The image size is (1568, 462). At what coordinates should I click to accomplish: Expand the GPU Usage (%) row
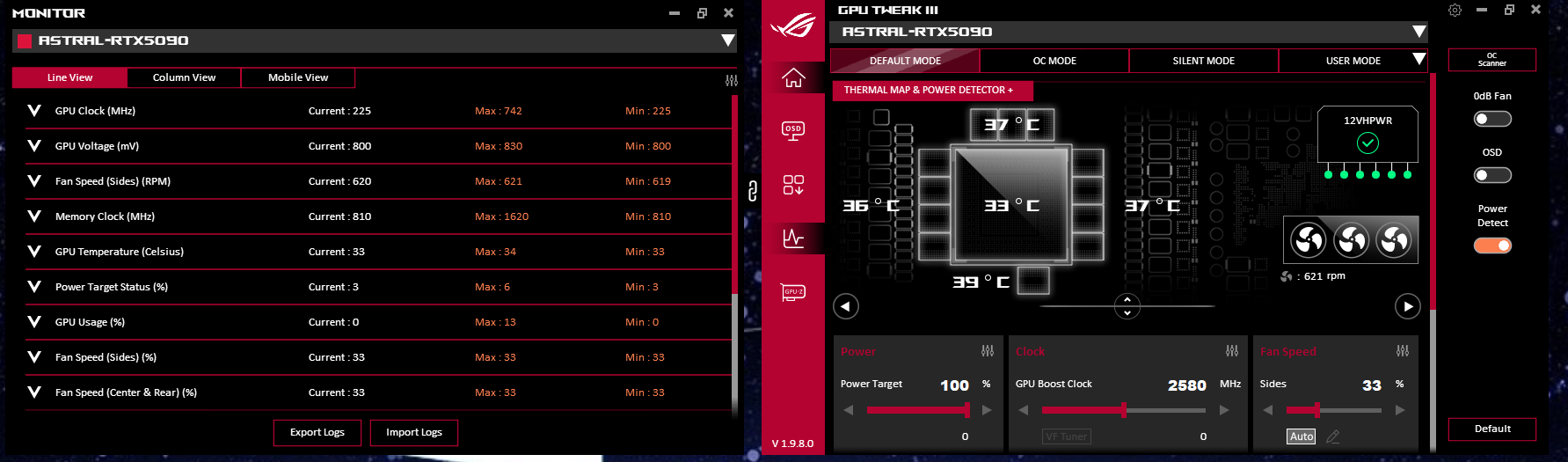click(x=34, y=322)
